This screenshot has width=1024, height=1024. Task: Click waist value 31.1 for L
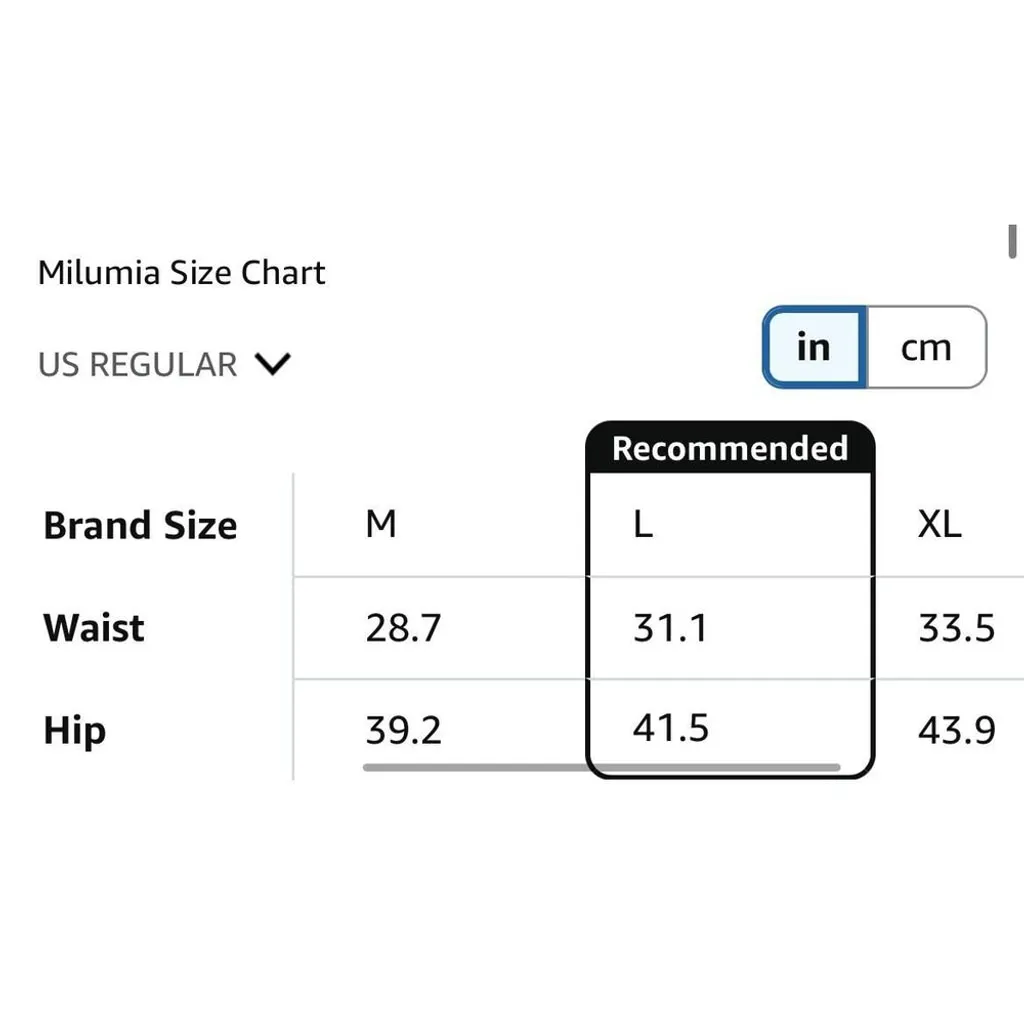tap(670, 628)
